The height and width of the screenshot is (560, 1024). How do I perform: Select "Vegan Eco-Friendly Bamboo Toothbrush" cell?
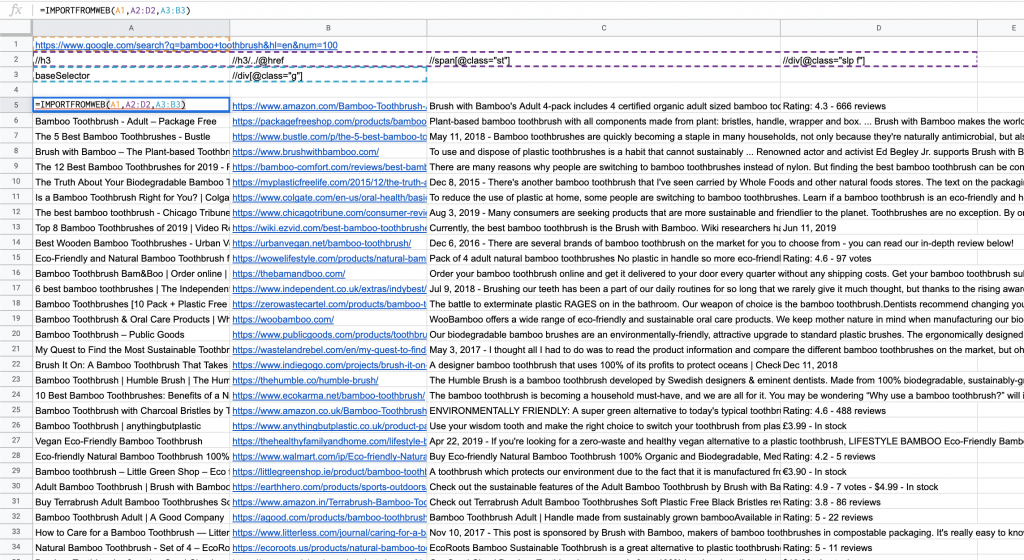[x=131, y=441]
